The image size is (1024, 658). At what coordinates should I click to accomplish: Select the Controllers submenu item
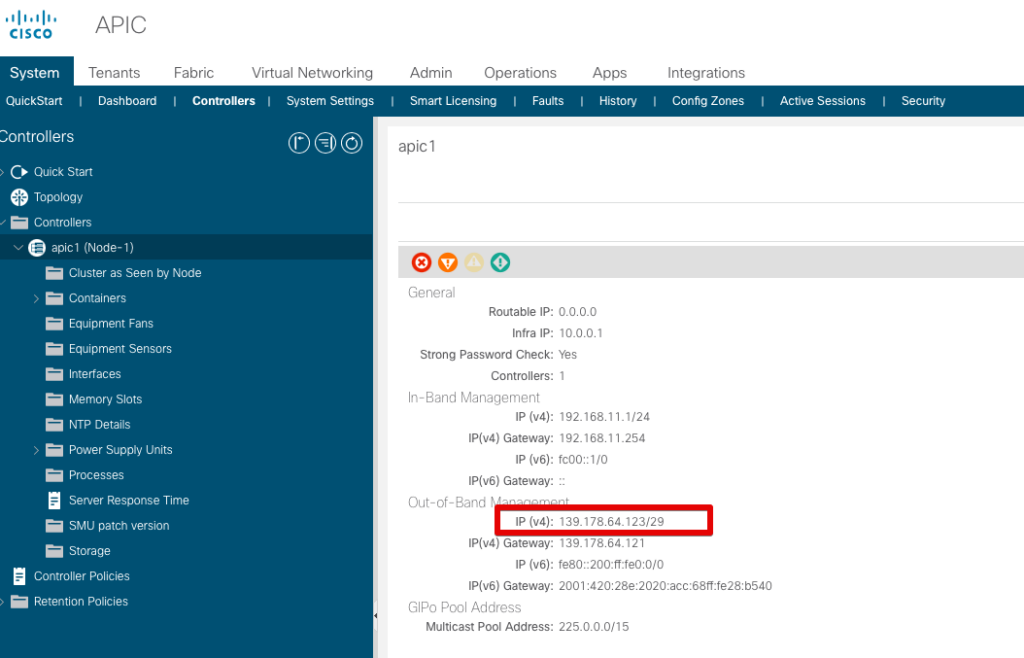click(223, 101)
